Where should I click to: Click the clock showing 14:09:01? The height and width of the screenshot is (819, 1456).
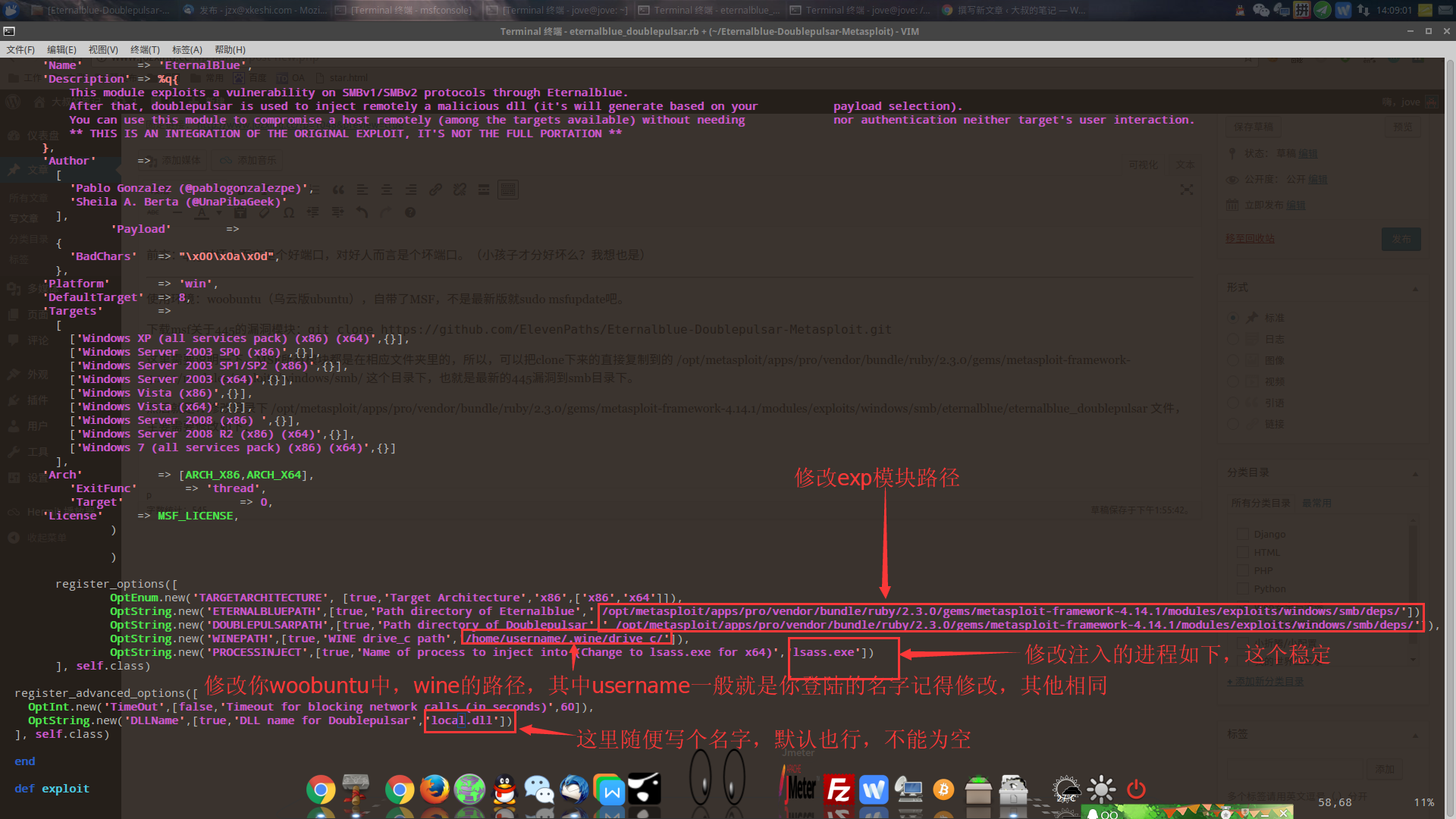(1394, 10)
